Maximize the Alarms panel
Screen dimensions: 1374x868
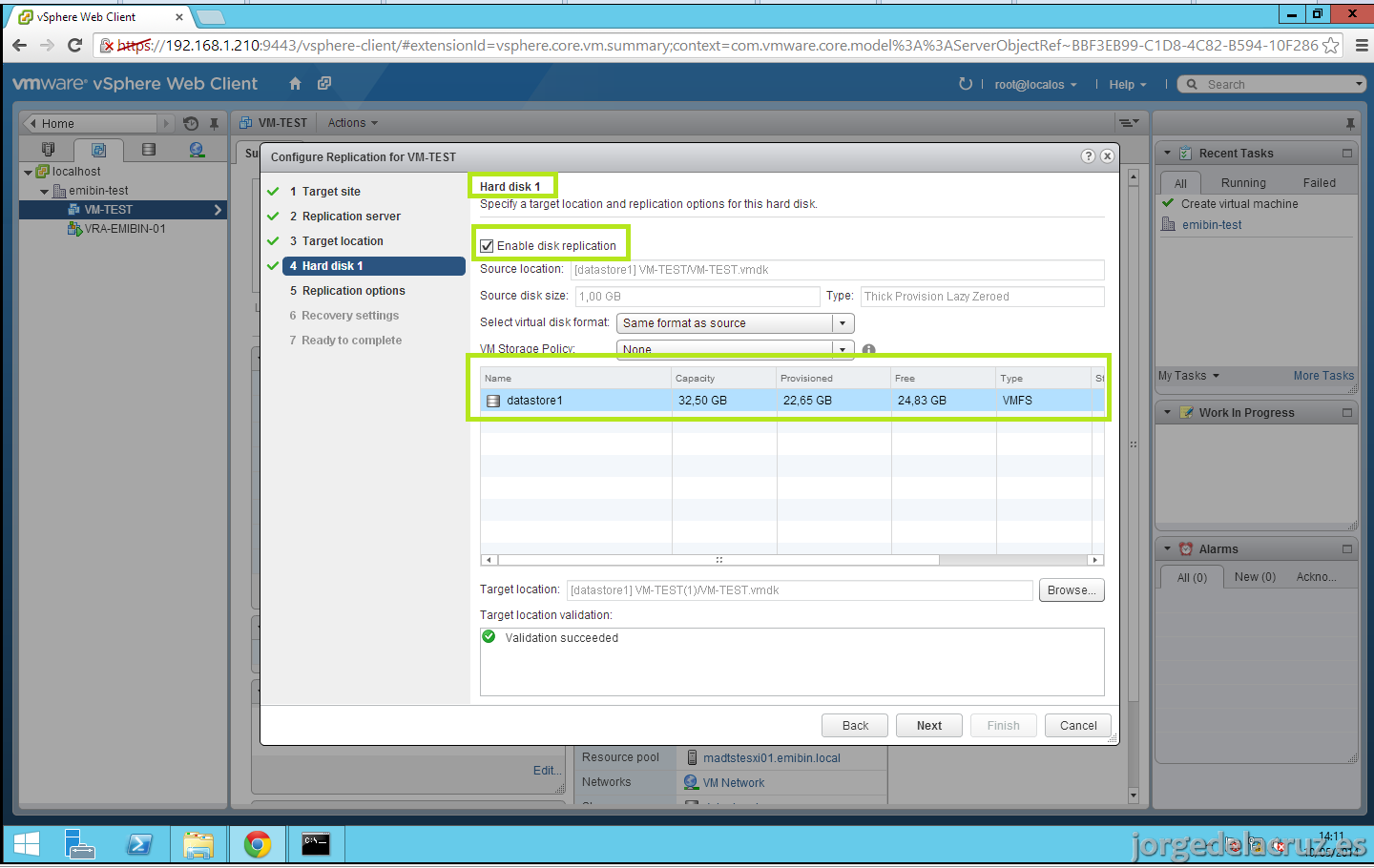[x=1347, y=548]
